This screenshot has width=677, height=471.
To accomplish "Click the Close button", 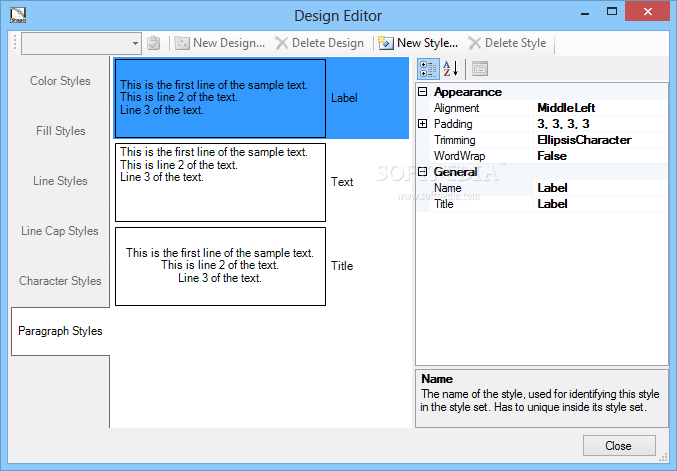I will [x=619, y=446].
